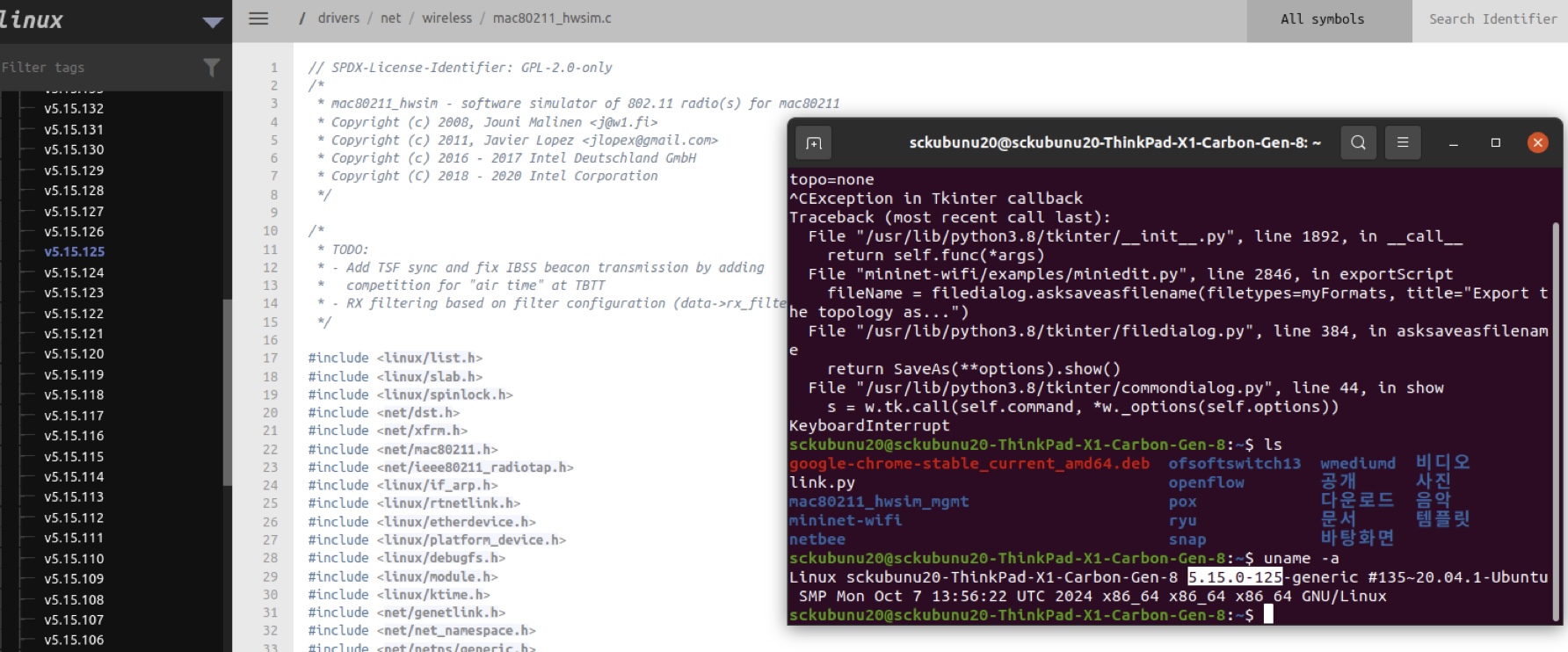Select version tag v5.15.131
1568x652 pixels.
click(74, 129)
